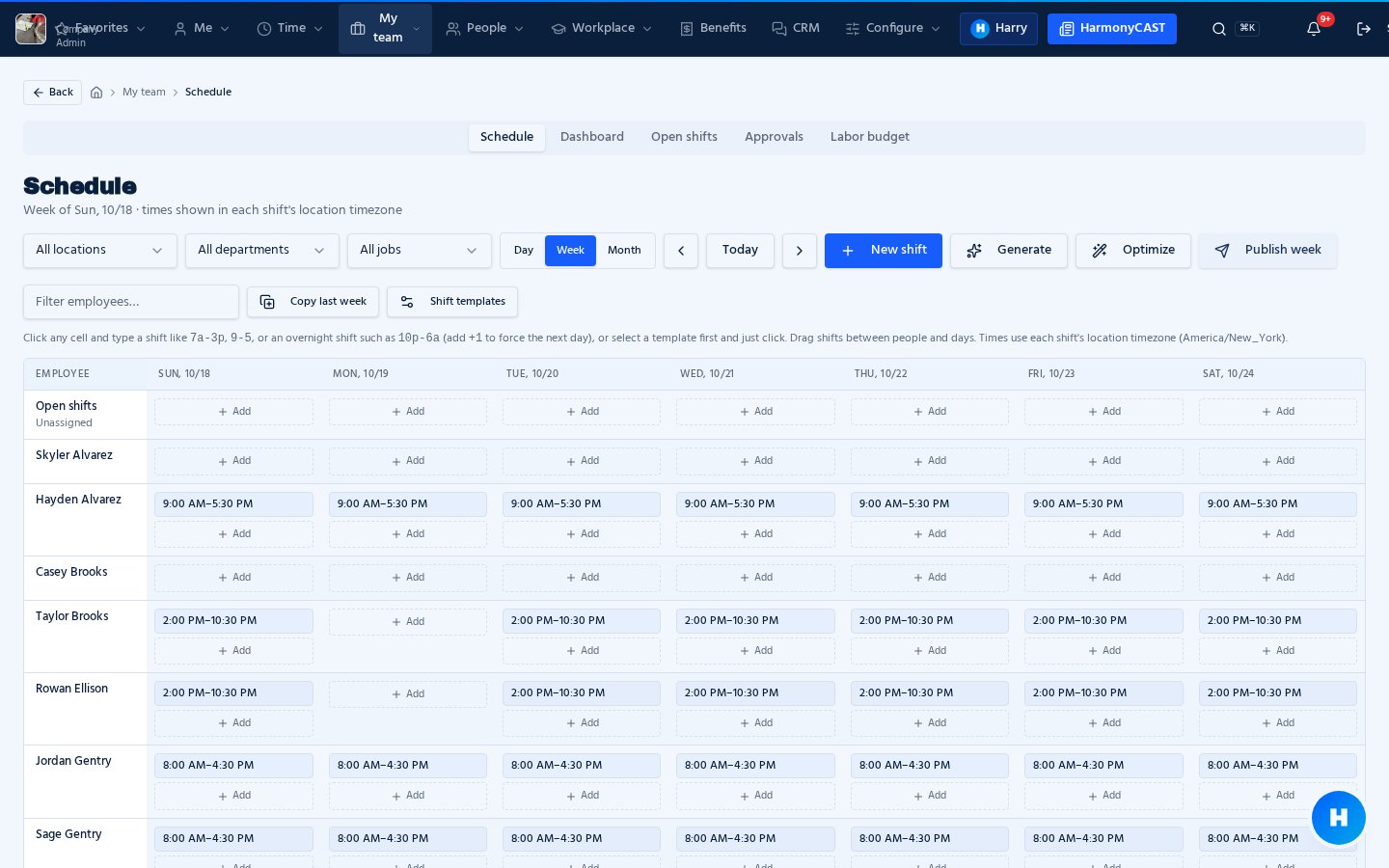
Task: Click the logout icon in top bar
Action: coord(1364,29)
